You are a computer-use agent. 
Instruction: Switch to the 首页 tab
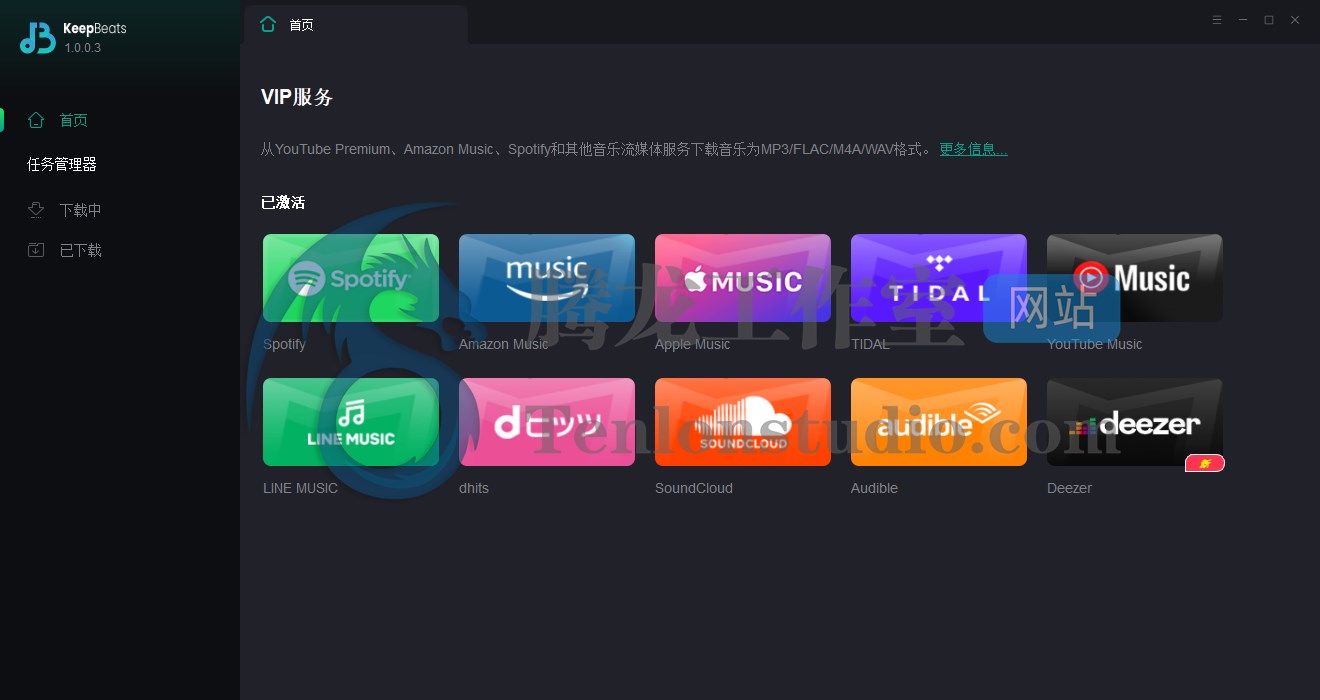[x=355, y=24]
